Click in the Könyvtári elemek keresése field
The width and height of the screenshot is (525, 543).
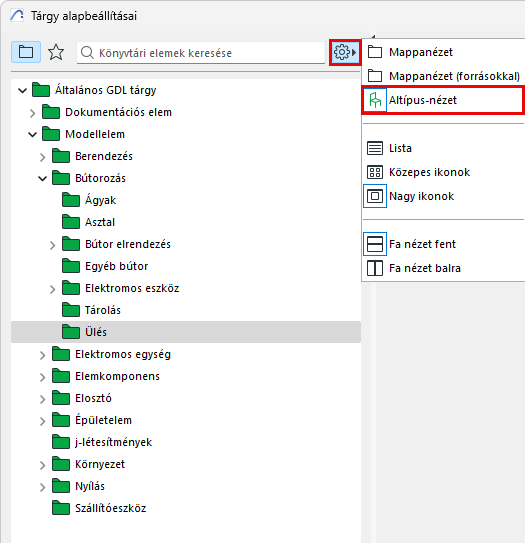point(201,53)
